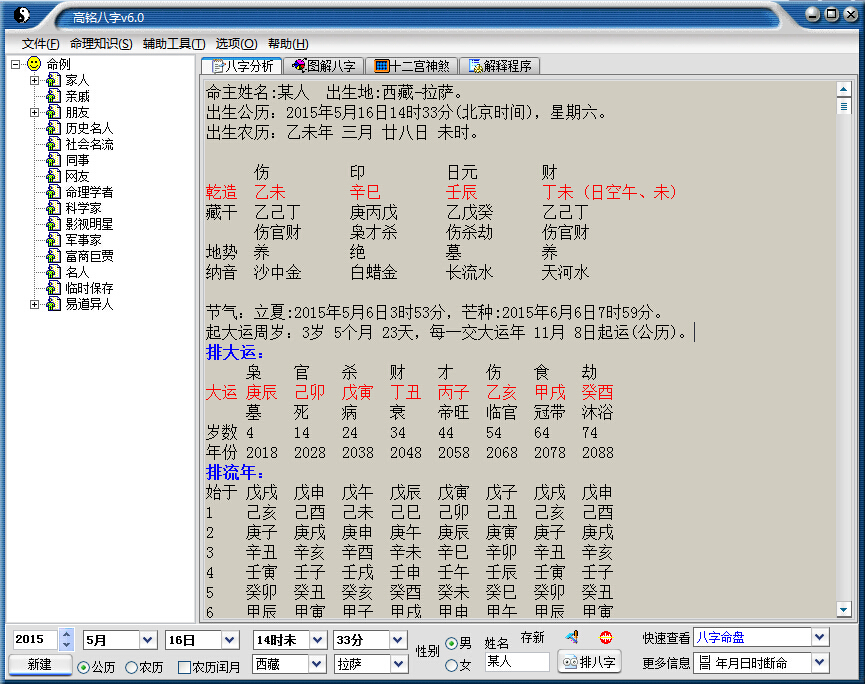Image resolution: width=865 pixels, height=684 pixels.
Task: Open the 命理知识(S) menu
Action: click(x=101, y=44)
